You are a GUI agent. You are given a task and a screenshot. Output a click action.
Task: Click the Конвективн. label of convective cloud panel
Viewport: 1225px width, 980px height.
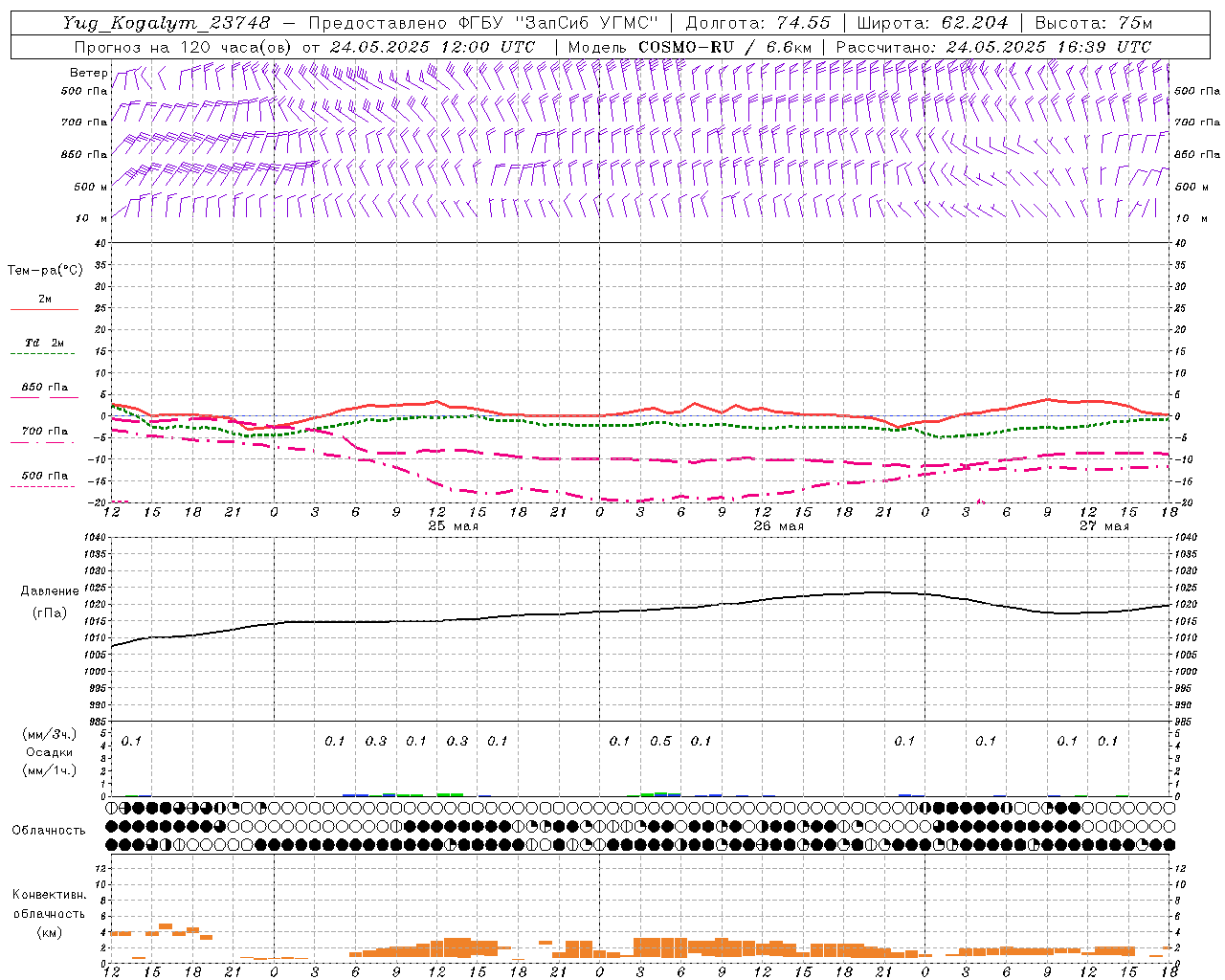click(x=49, y=895)
